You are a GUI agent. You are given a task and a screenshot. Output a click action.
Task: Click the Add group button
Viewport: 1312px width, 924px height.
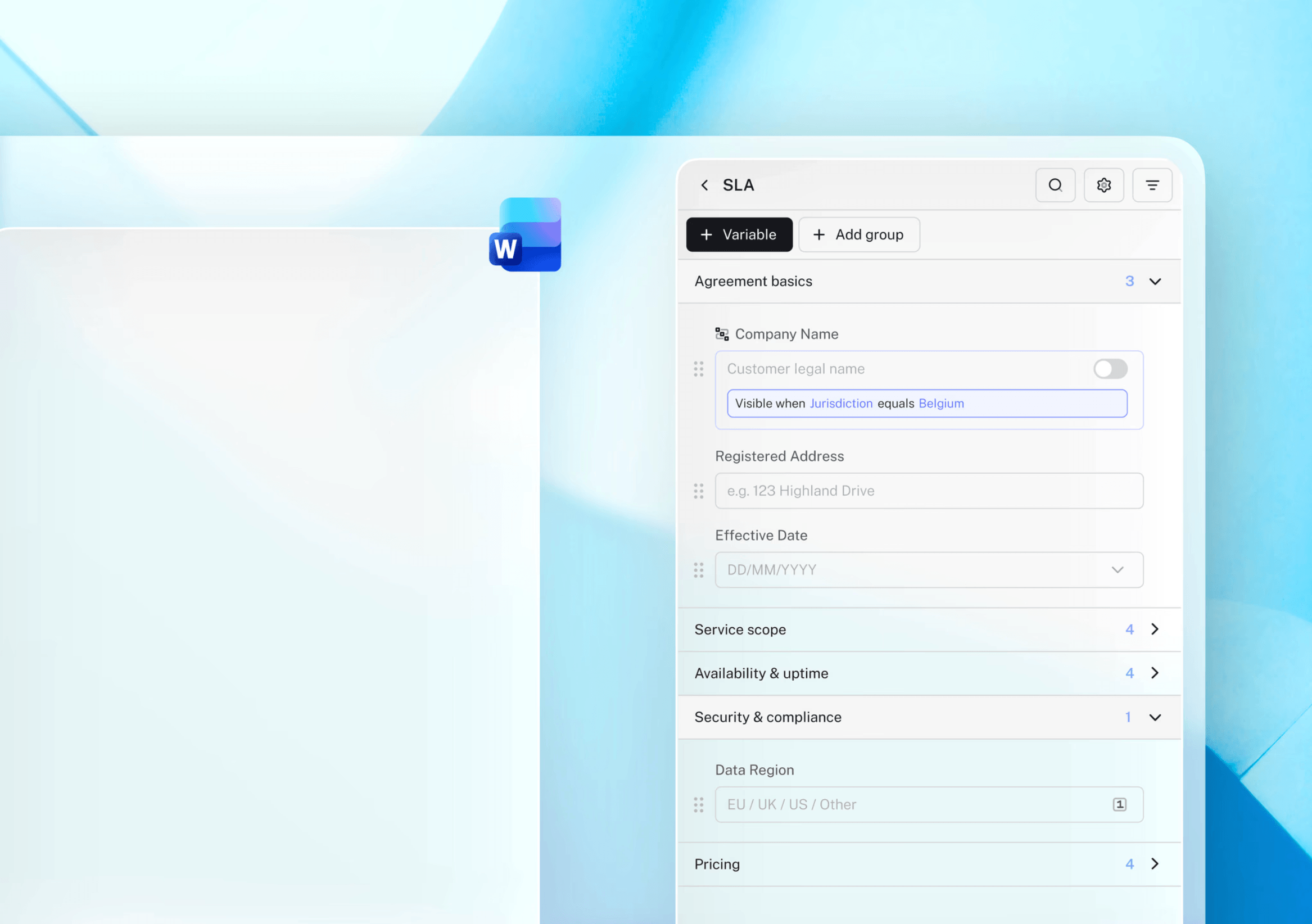tap(859, 235)
